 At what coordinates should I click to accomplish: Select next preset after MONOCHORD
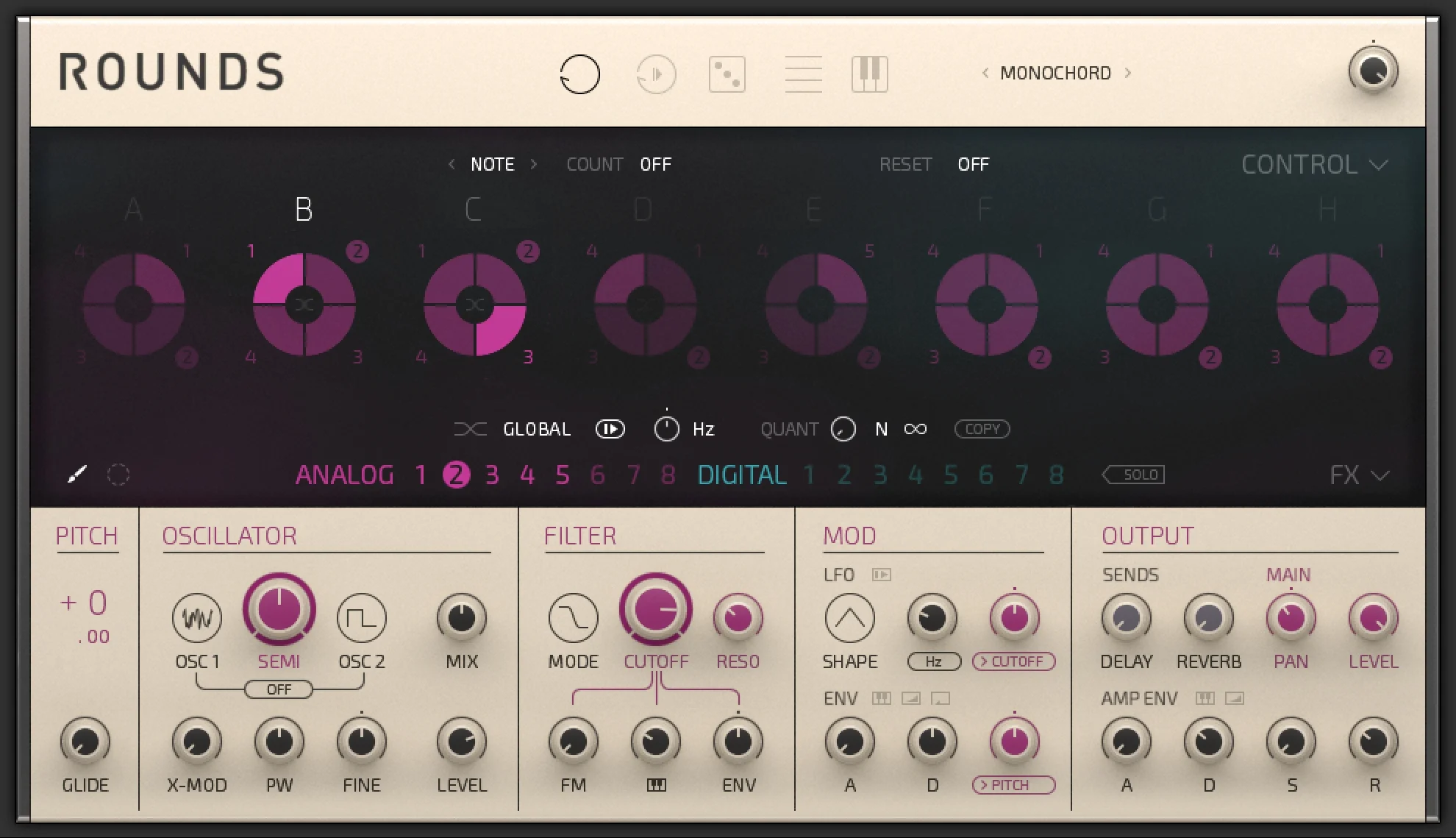point(1128,73)
